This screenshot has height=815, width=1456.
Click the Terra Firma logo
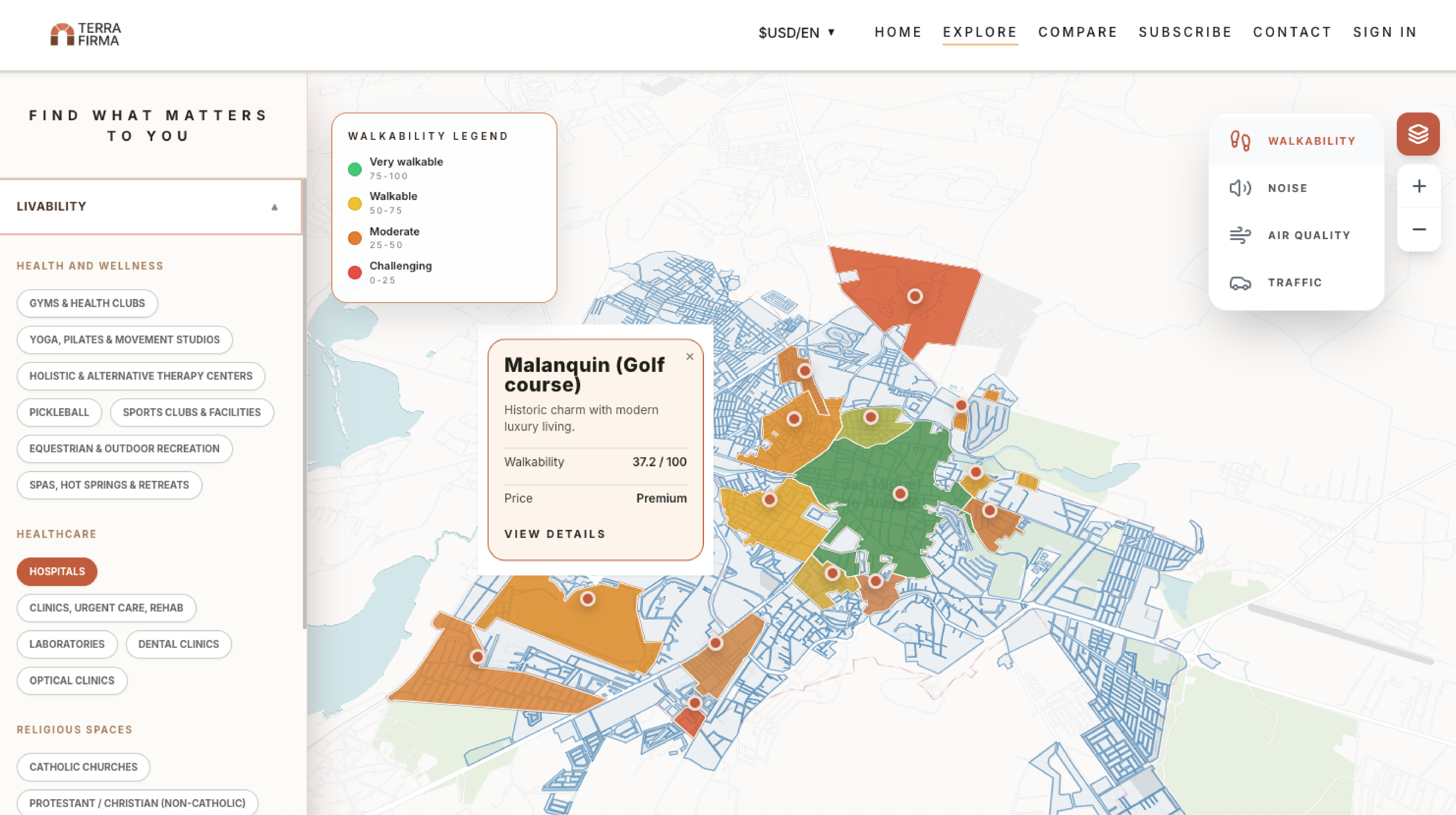tap(86, 34)
